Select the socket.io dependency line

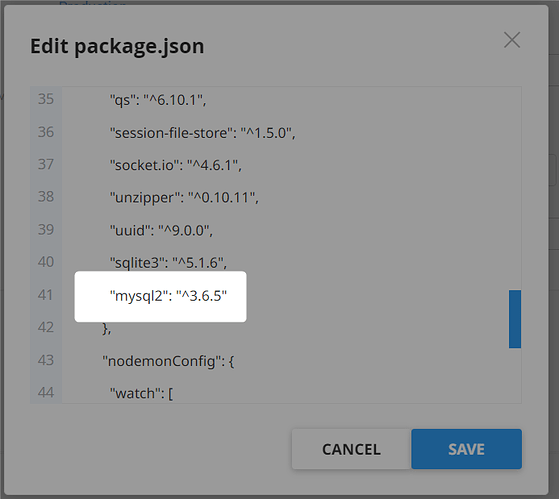pyautogui.click(x=175, y=165)
